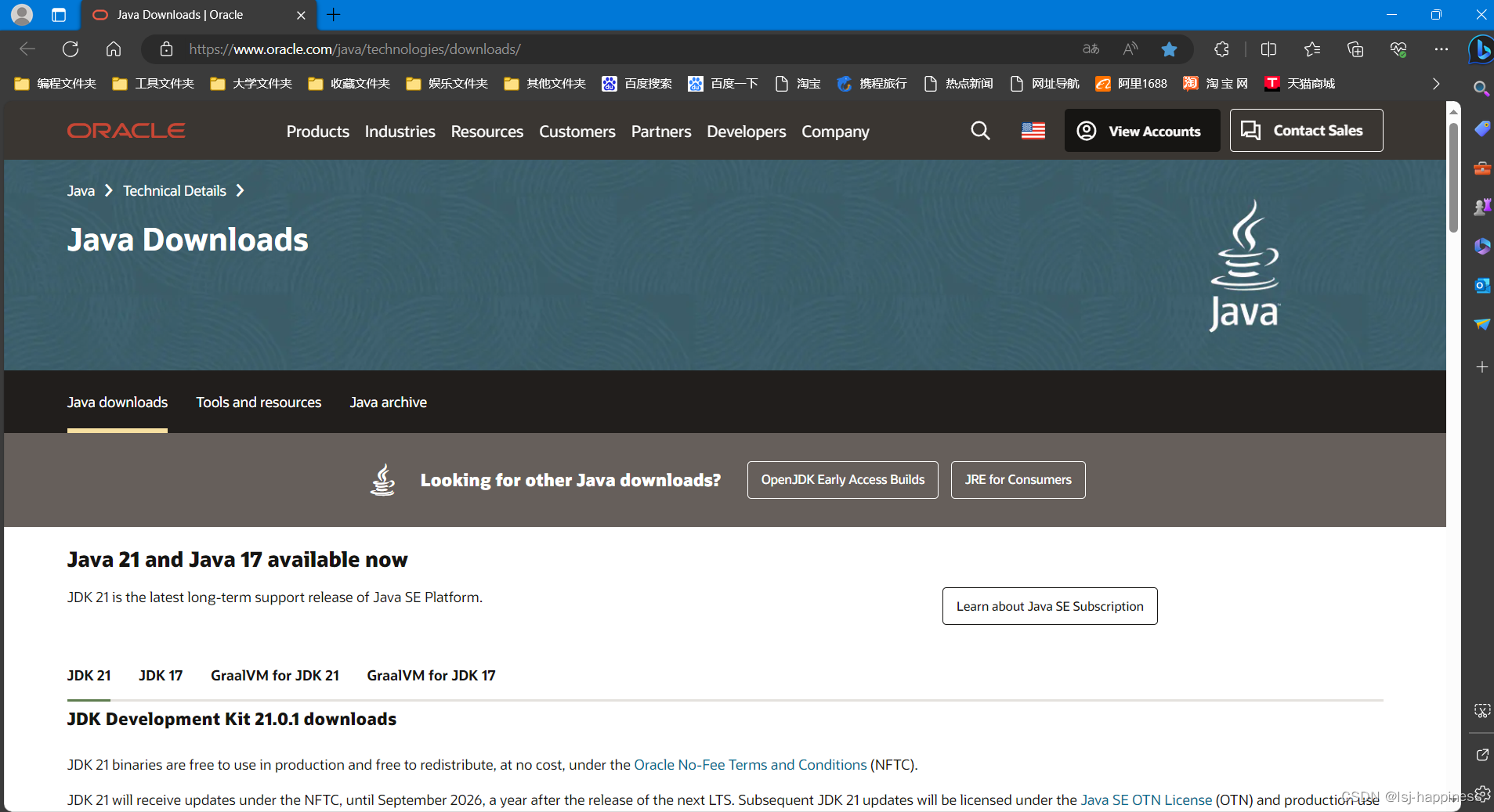Viewport: 1494px width, 812px height.
Task: View site information lock icon
Action: click(166, 49)
